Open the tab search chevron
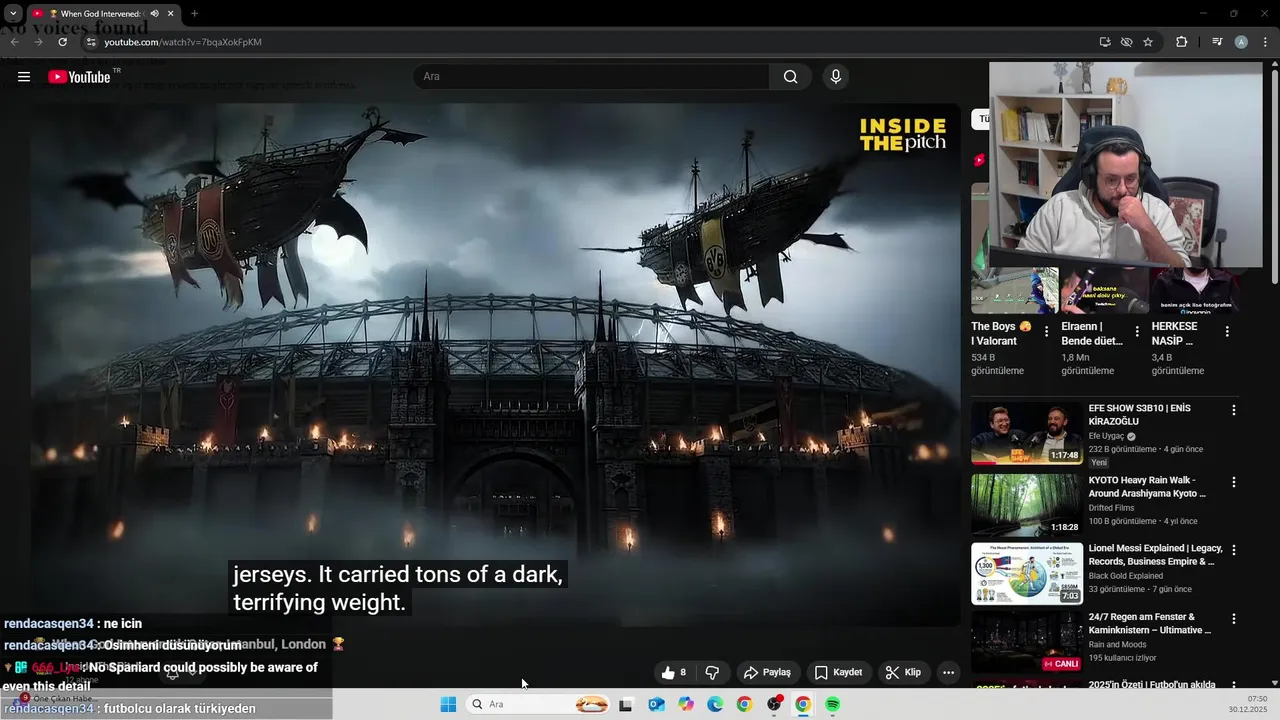 (x=13, y=14)
